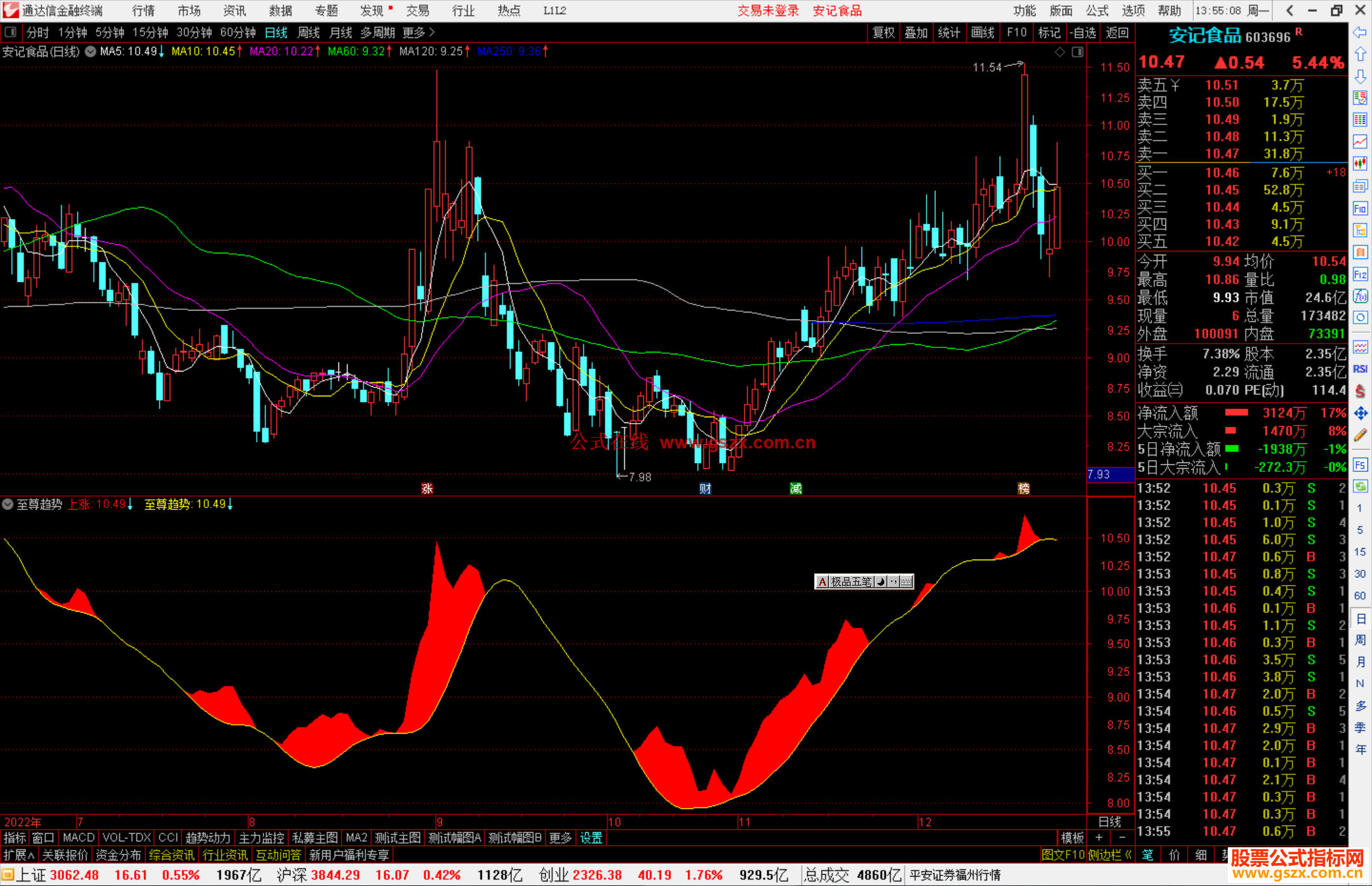This screenshot has width=1372, height=886.
Task: Open the 公式 menu
Action: tap(1097, 10)
